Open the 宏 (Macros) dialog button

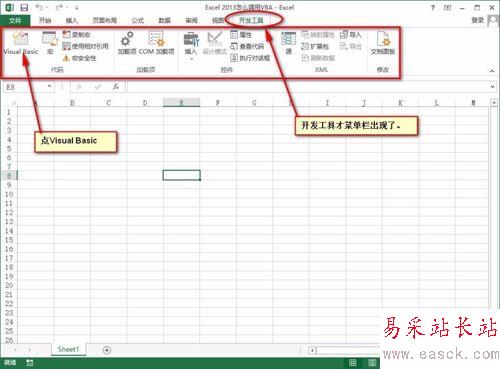(50, 43)
